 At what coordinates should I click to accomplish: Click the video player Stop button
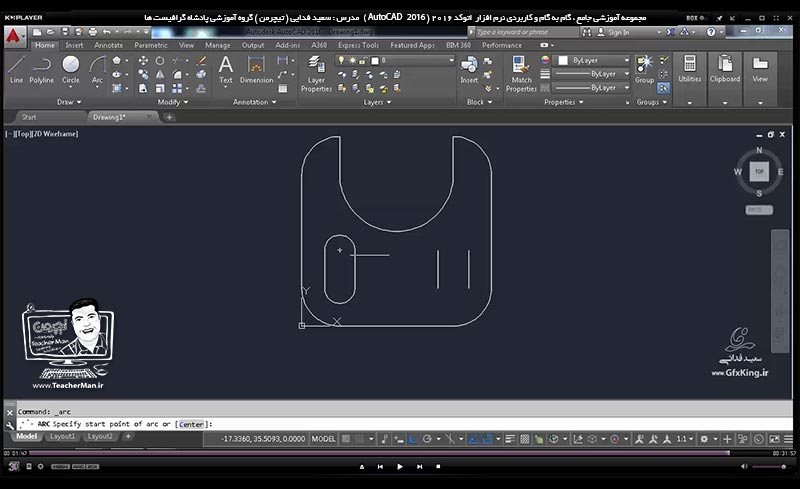(x=438, y=467)
